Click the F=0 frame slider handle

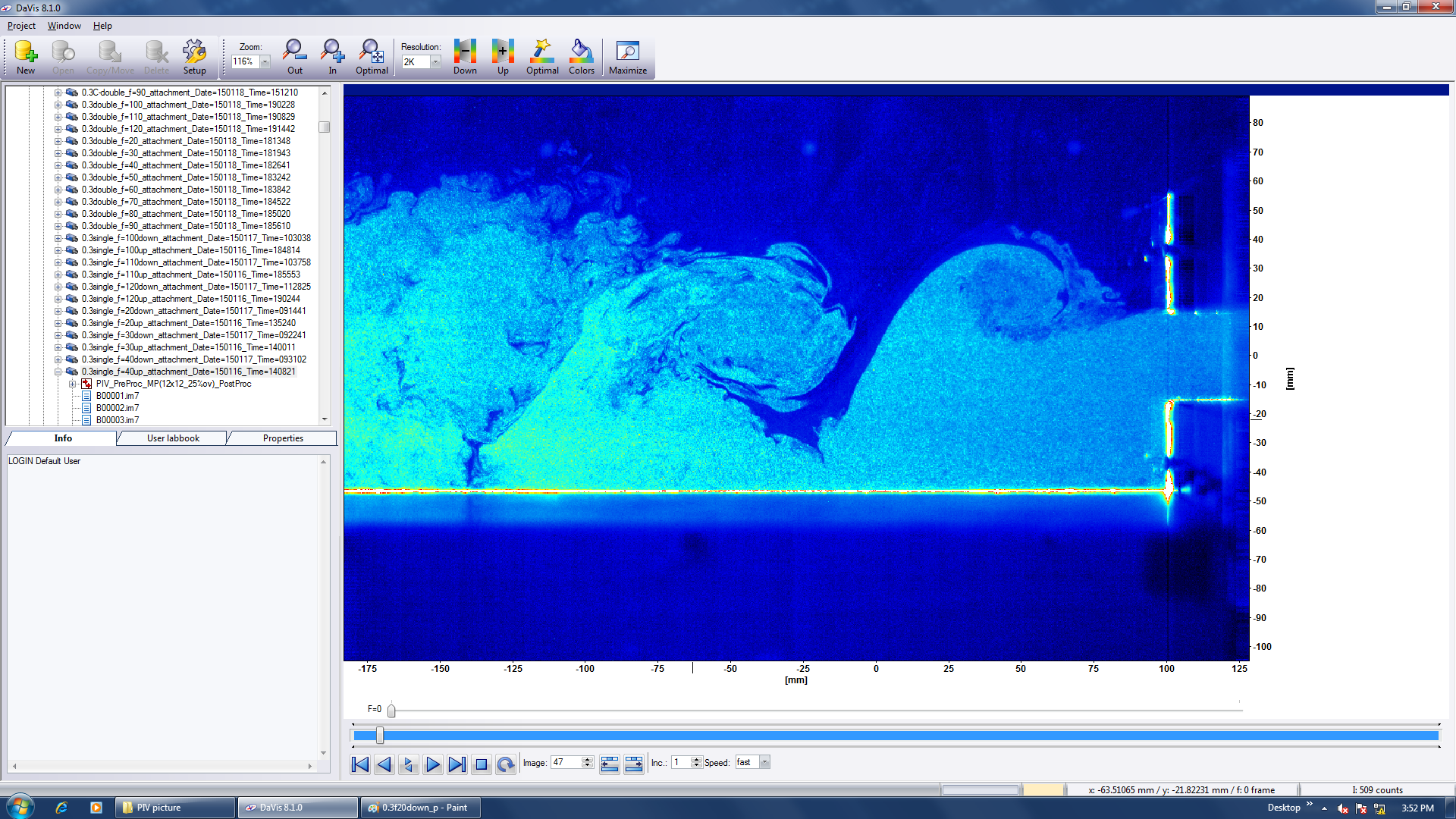(391, 711)
